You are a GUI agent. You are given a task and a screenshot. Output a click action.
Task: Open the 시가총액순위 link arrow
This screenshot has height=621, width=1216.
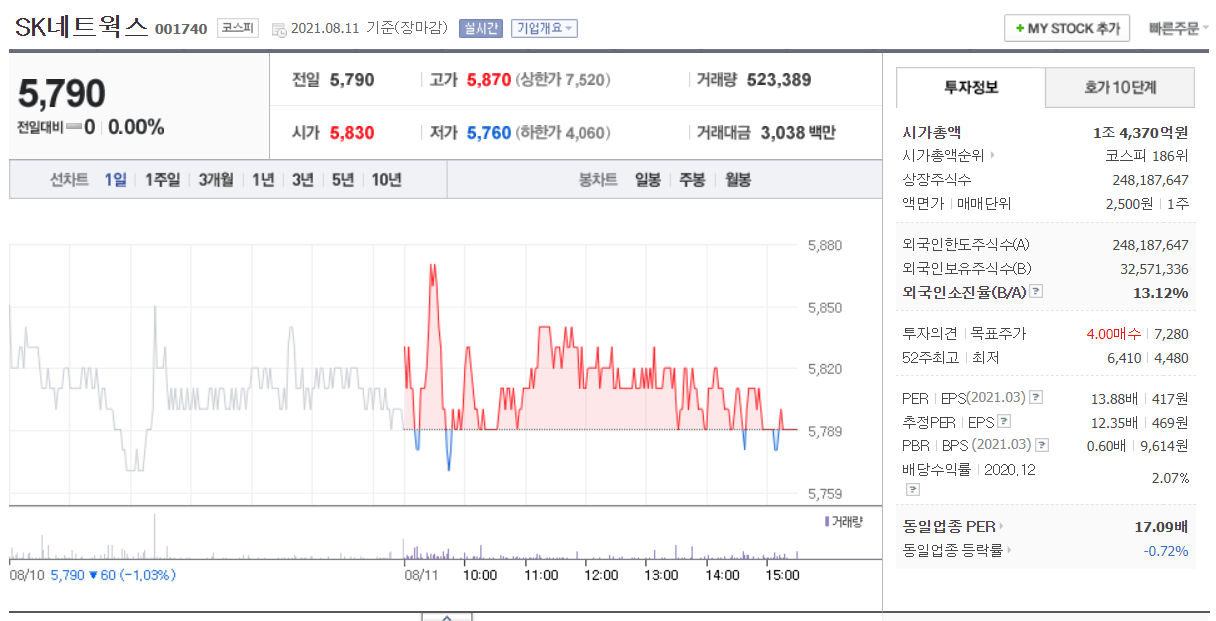(992, 156)
